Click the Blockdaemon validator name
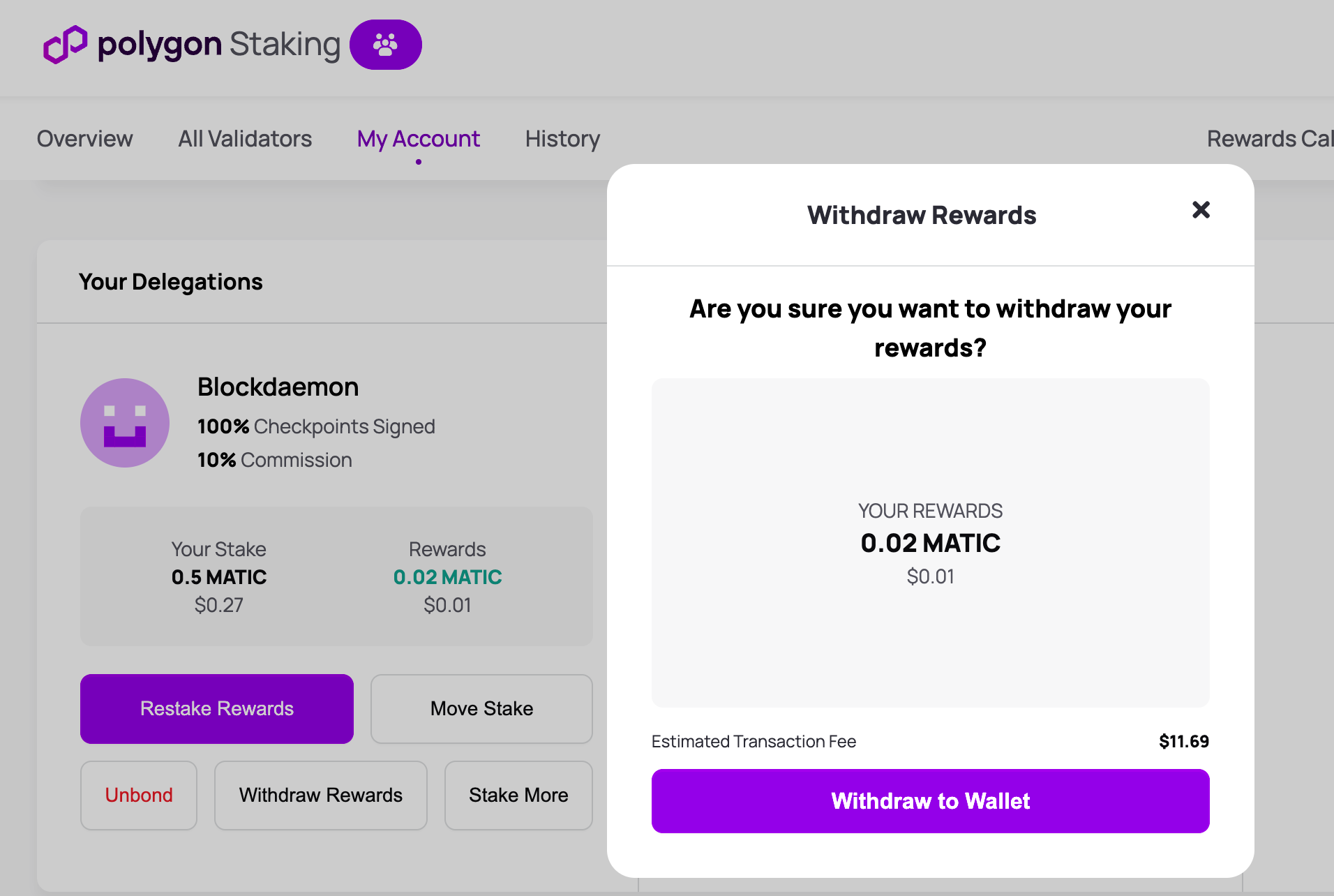Screen dimensions: 1334x896 (277, 387)
